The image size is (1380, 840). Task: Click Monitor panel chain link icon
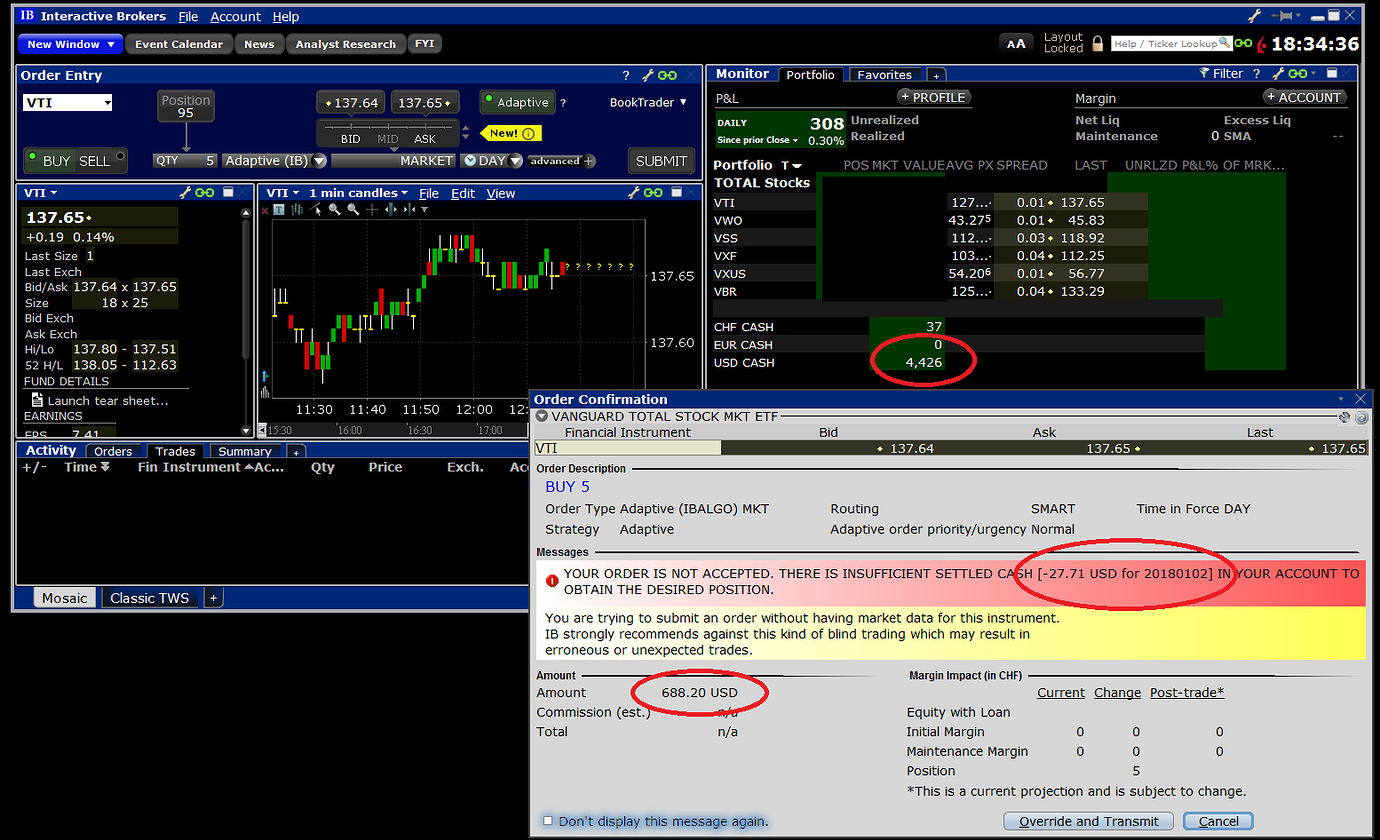coord(1297,74)
